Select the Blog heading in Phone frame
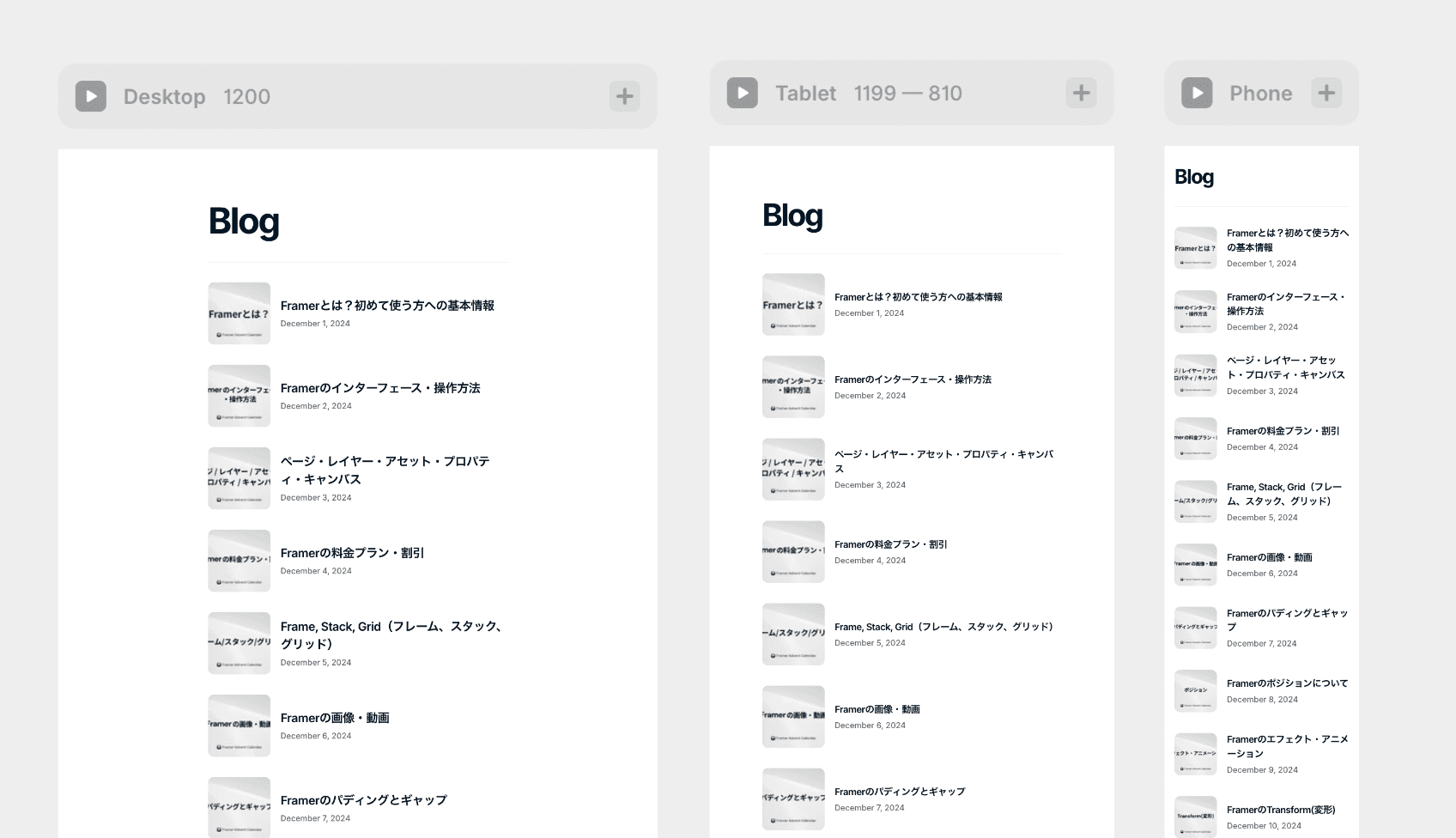The height and width of the screenshot is (838, 1456). click(x=1194, y=177)
